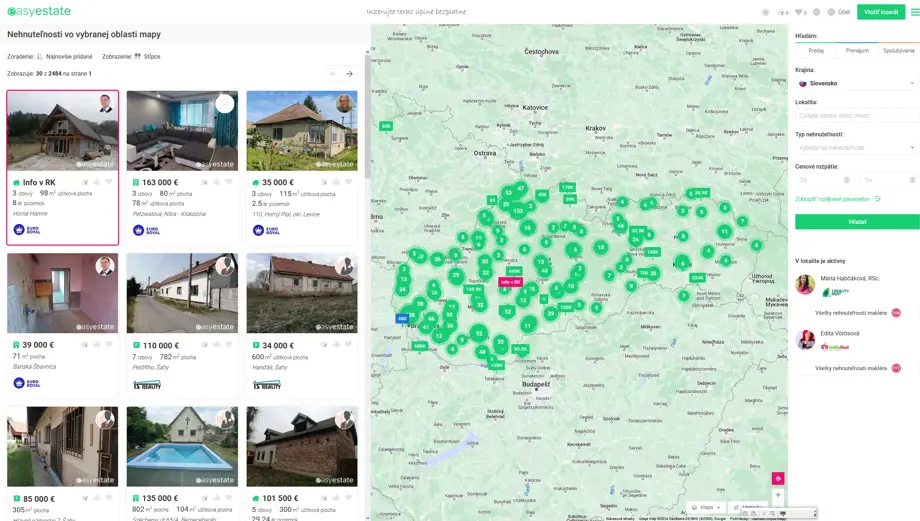Click stepper arrows of Od price field
The image size is (920, 521).
pos(847,180)
